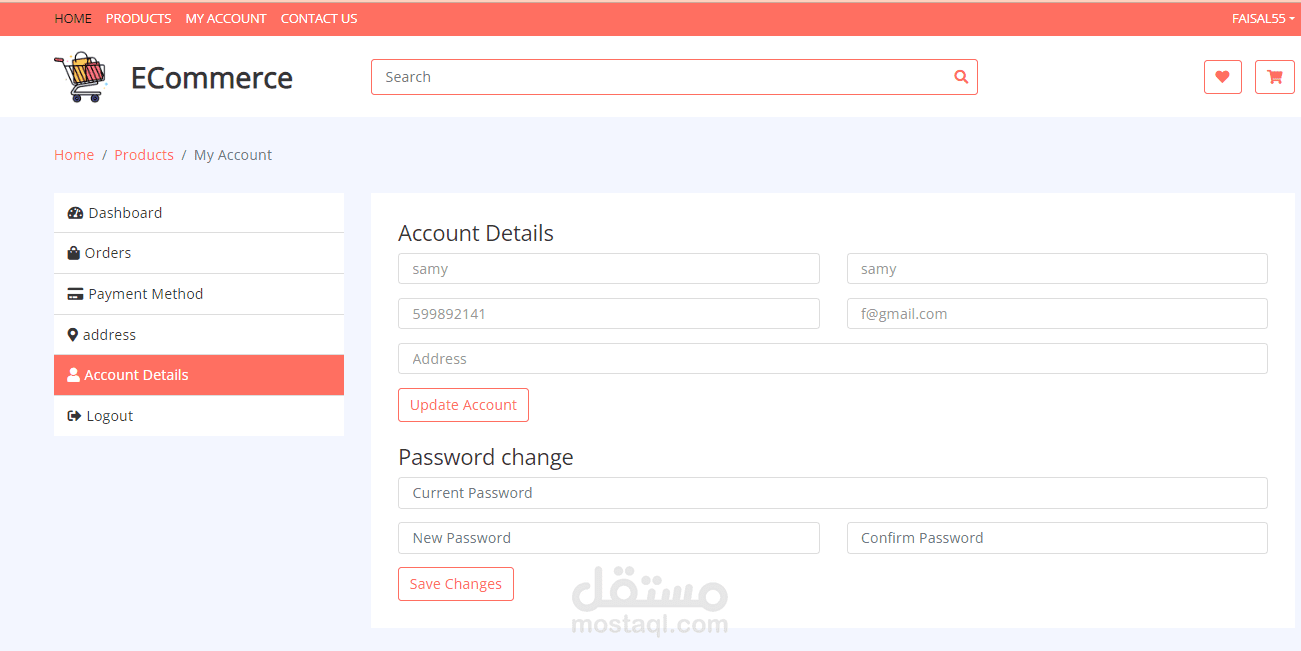The image size is (1301, 651).
Task: Select address in the sidebar
Action: (199, 335)
